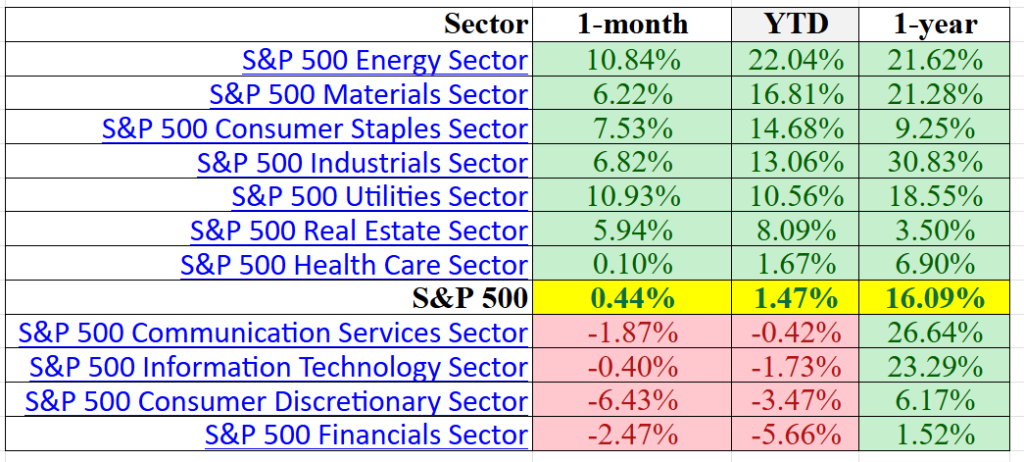The height and width of the screenshot is (462, 1024).
Task: Follow the S&P 500 Communication Services Sector link
Action: pyautogui.click(x=273, y=333)
